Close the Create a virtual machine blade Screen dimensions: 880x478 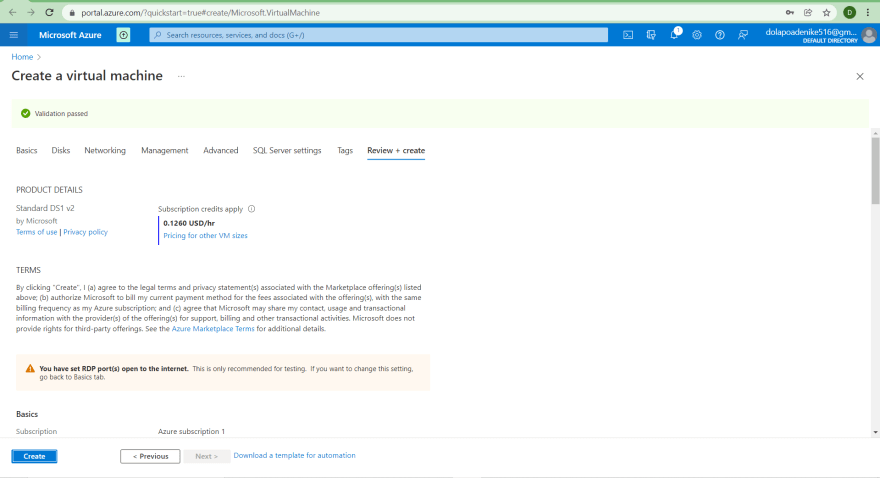[x=860, y=76]
